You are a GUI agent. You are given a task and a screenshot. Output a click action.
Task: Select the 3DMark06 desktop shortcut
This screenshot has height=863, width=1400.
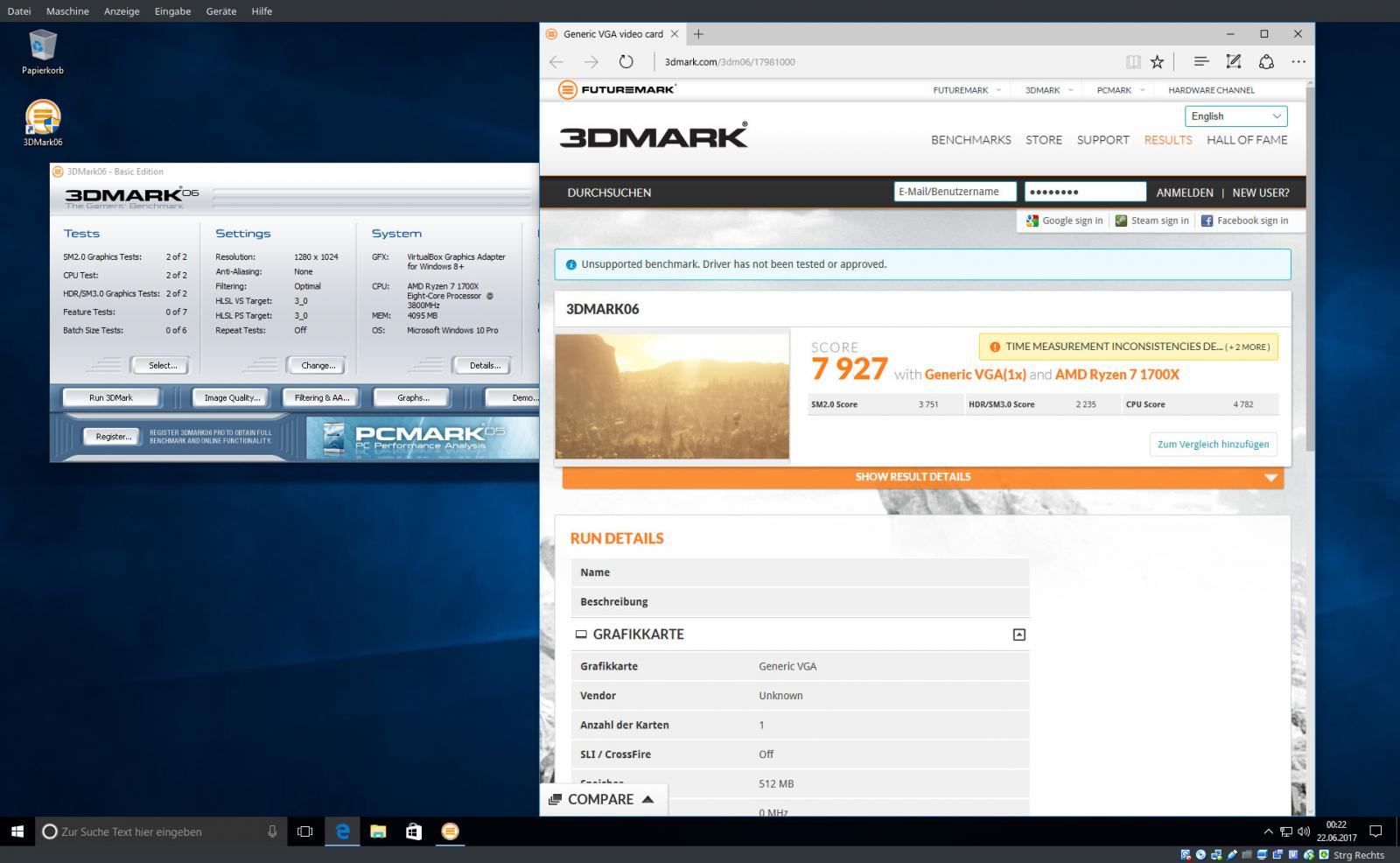pyautogui.click(x=43, y=123)
